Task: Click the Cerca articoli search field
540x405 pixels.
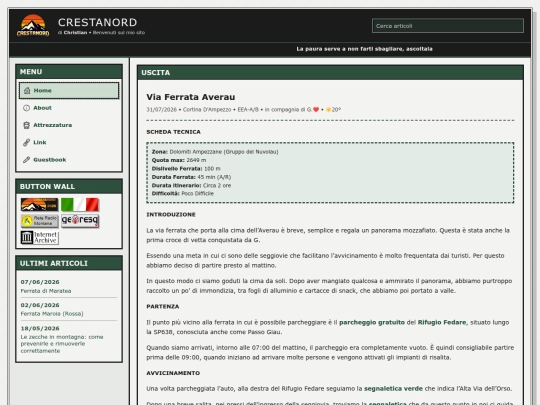Action: [448, 26]
